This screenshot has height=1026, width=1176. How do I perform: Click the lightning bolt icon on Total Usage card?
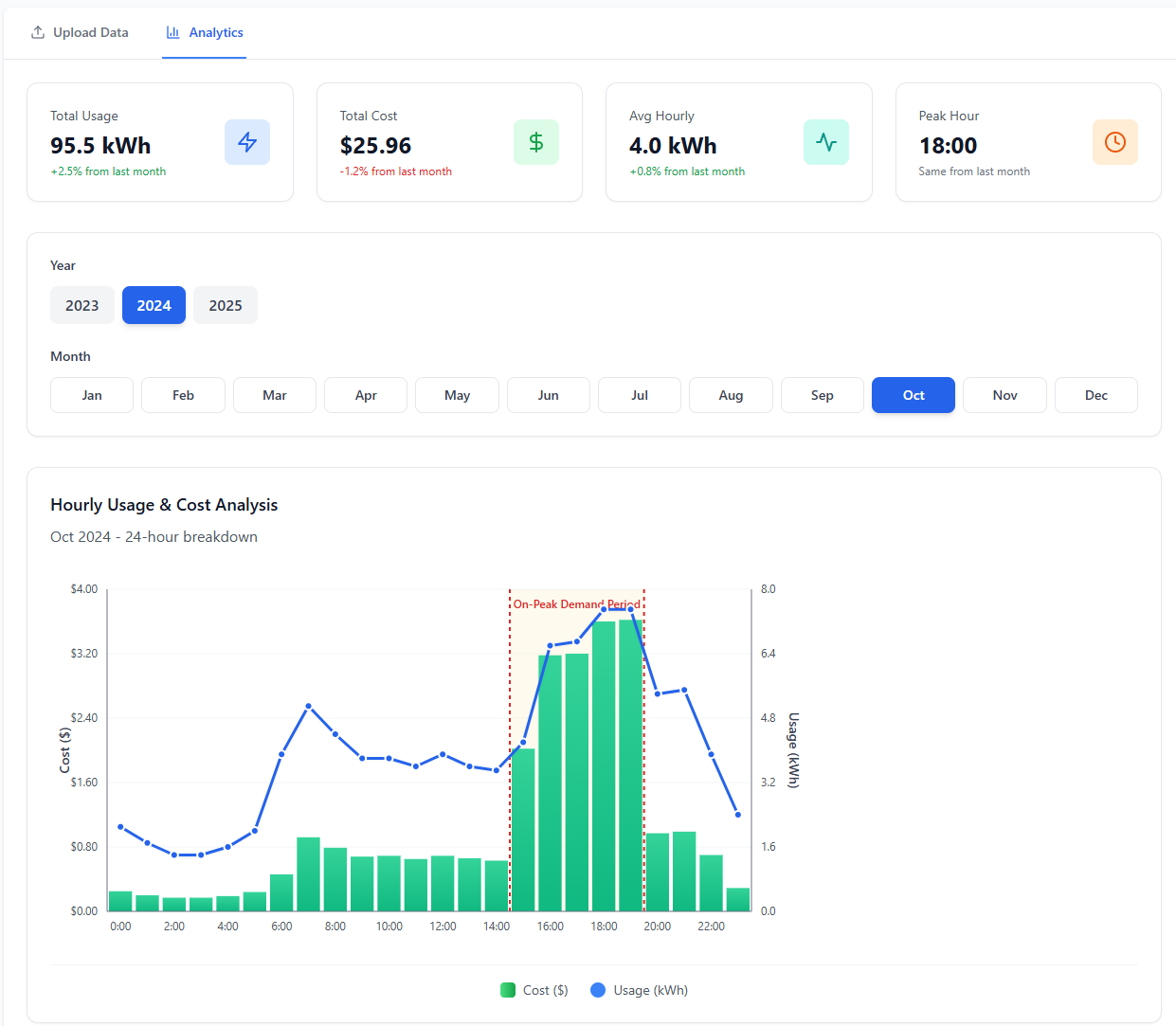pos(247,142)
